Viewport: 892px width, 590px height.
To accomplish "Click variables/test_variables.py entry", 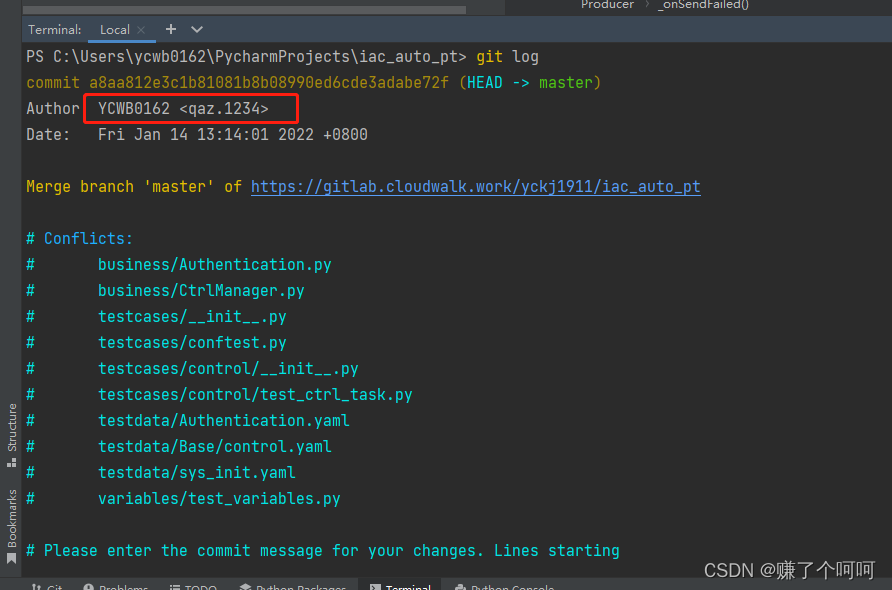I will (x=219, y=498).
